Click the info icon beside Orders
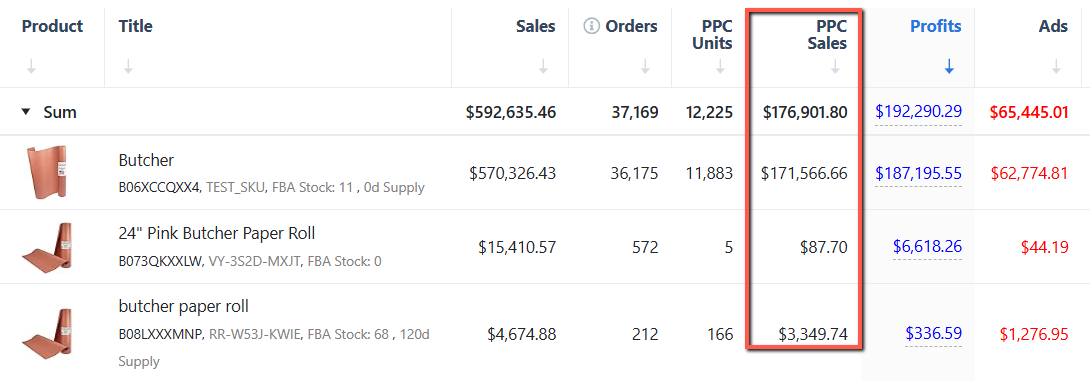 591,26
